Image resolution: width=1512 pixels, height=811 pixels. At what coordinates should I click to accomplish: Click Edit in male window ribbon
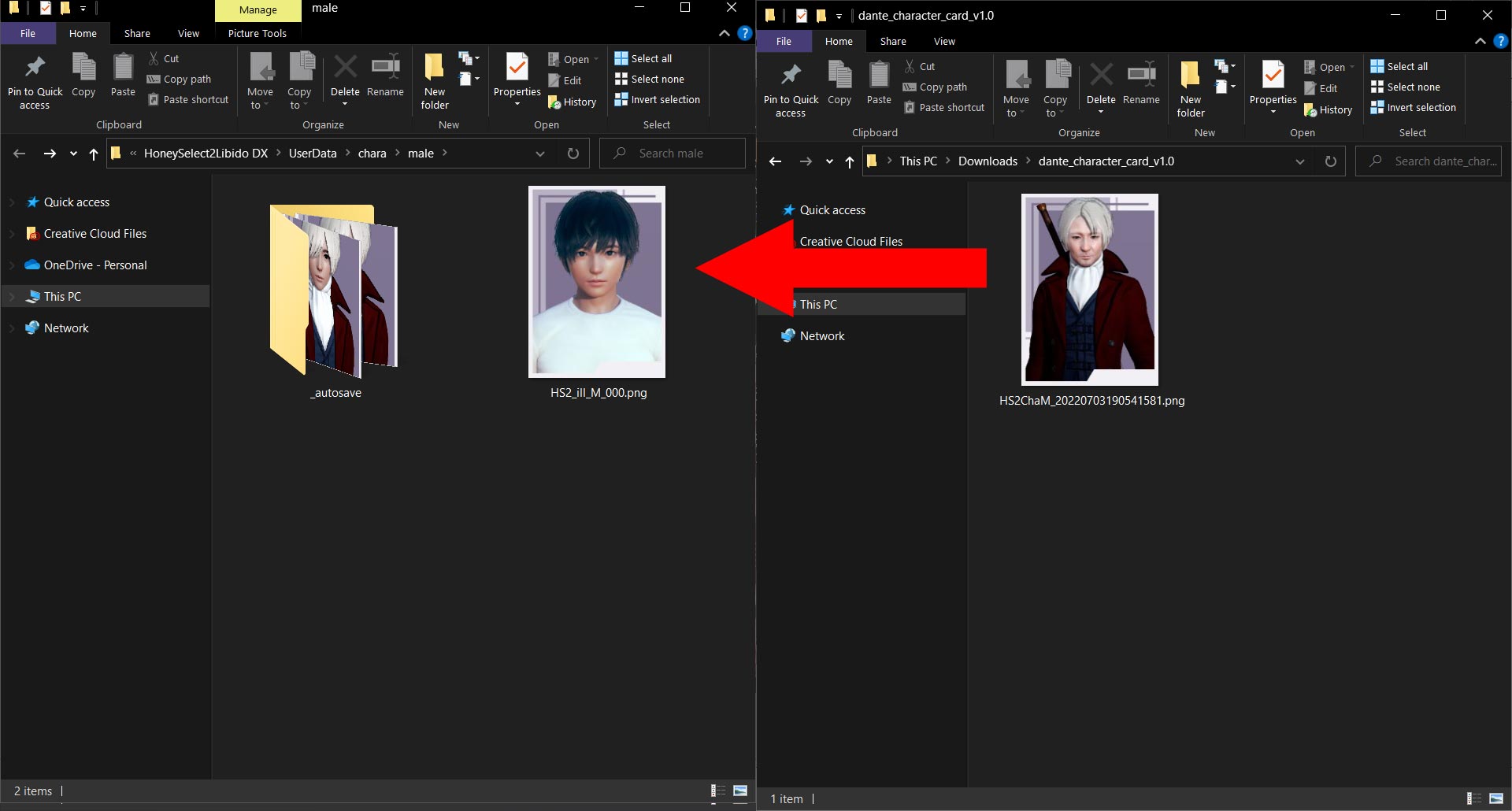tap(565, 80)
